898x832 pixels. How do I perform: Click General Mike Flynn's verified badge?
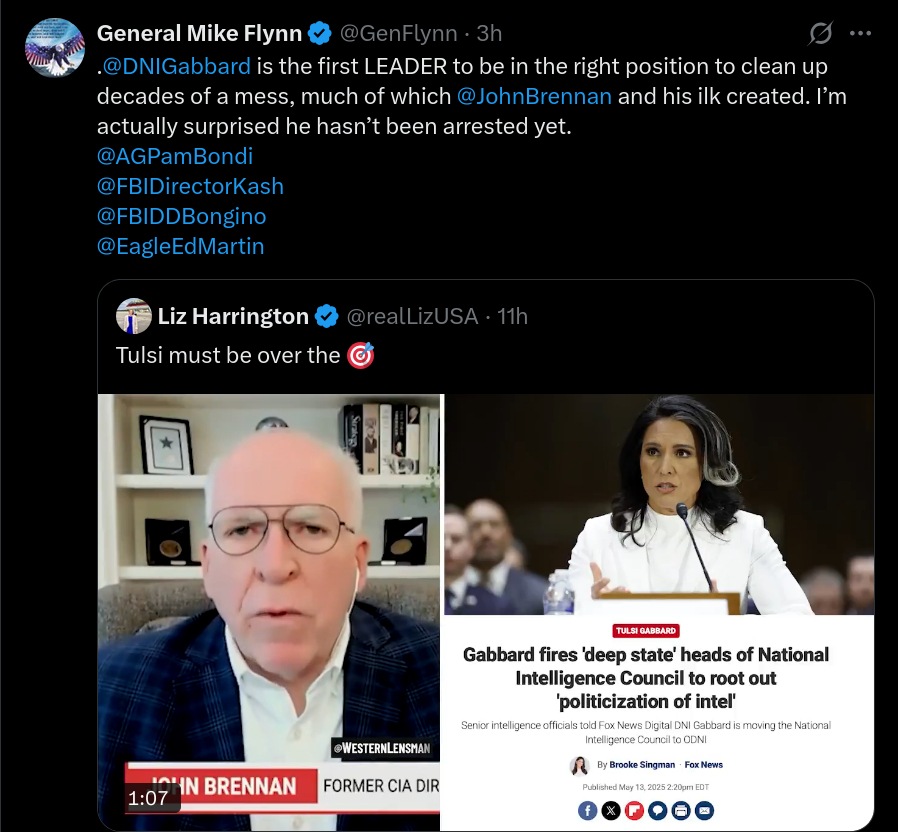[x=320, y=33]
